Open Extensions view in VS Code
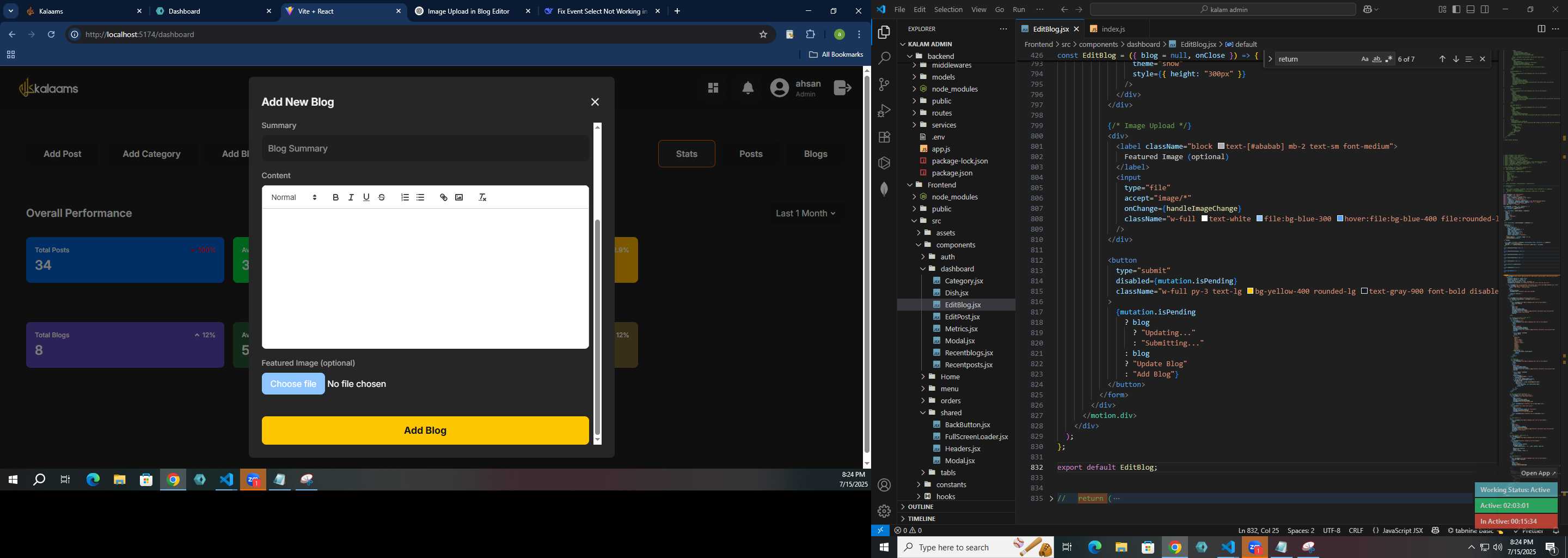The image size is (1568, 558). point(884,137)
